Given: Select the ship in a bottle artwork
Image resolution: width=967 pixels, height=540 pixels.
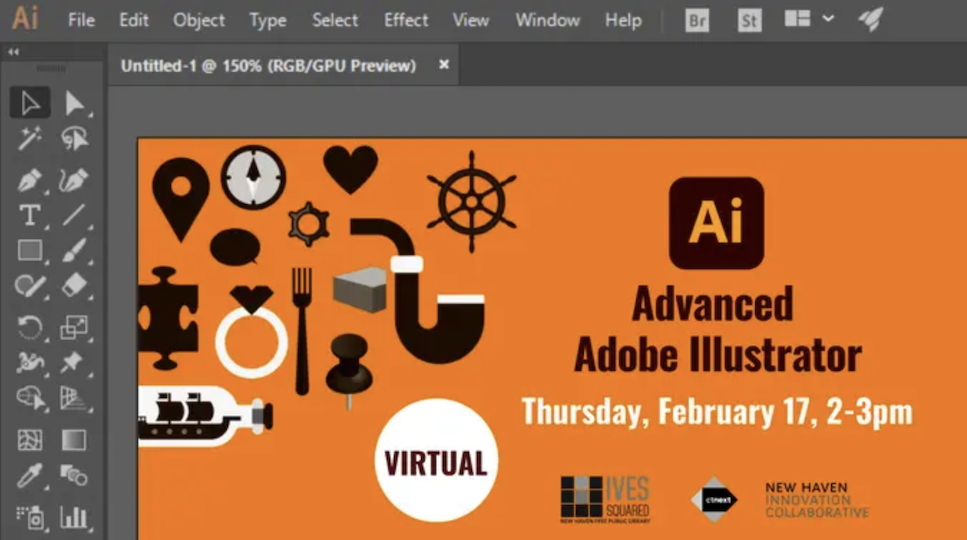Looking at the screenshot, I should pos(205,415).
